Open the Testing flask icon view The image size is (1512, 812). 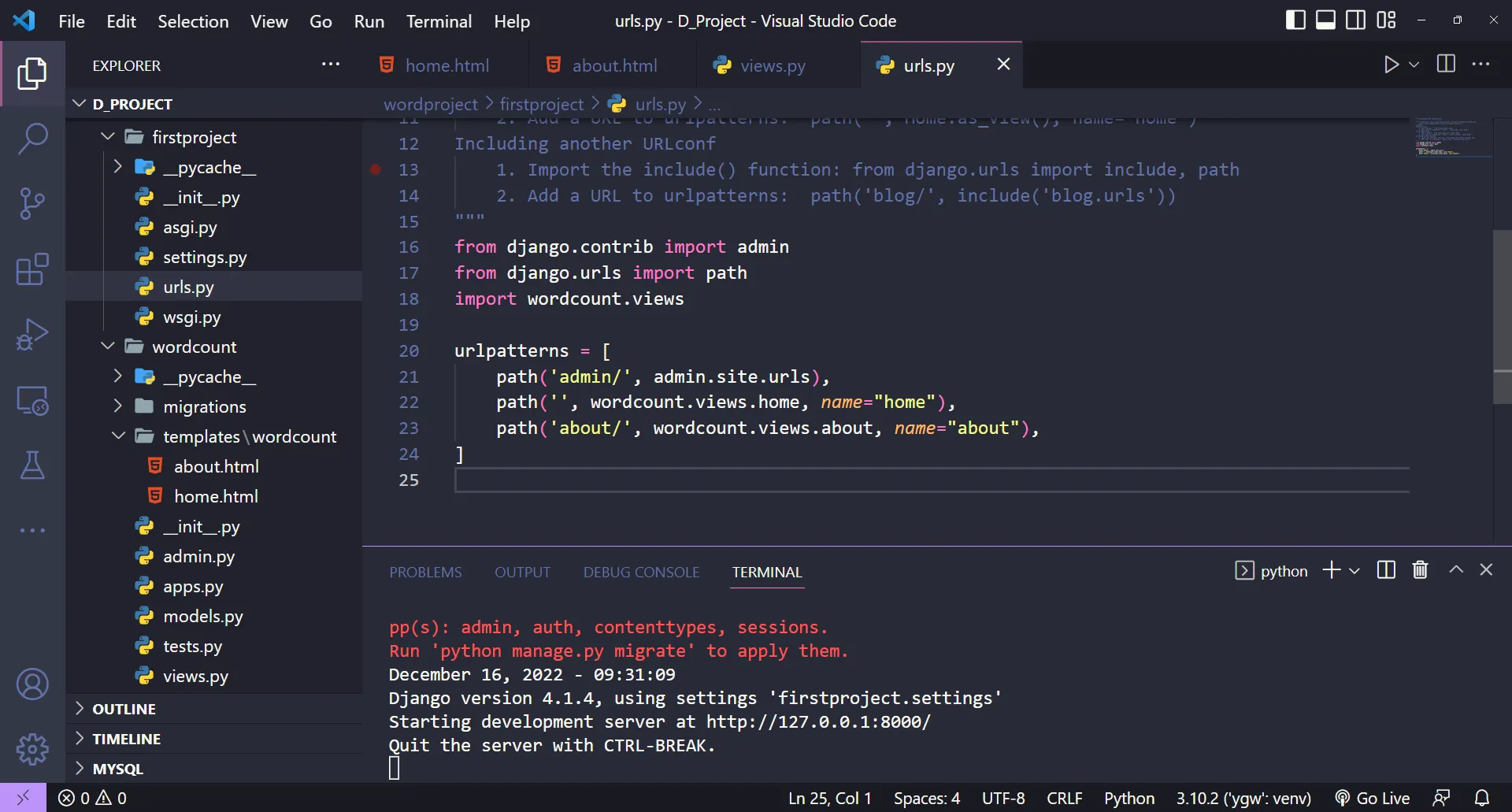(x=32, y=465)
